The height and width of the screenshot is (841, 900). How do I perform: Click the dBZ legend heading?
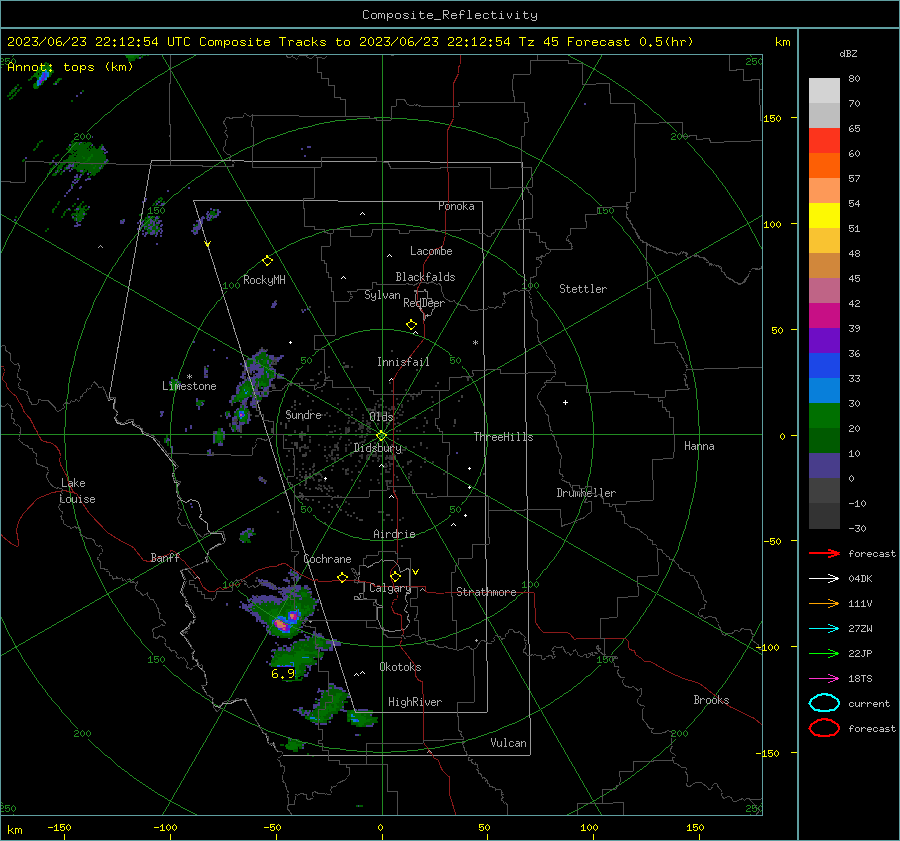(x=848, y=54)
